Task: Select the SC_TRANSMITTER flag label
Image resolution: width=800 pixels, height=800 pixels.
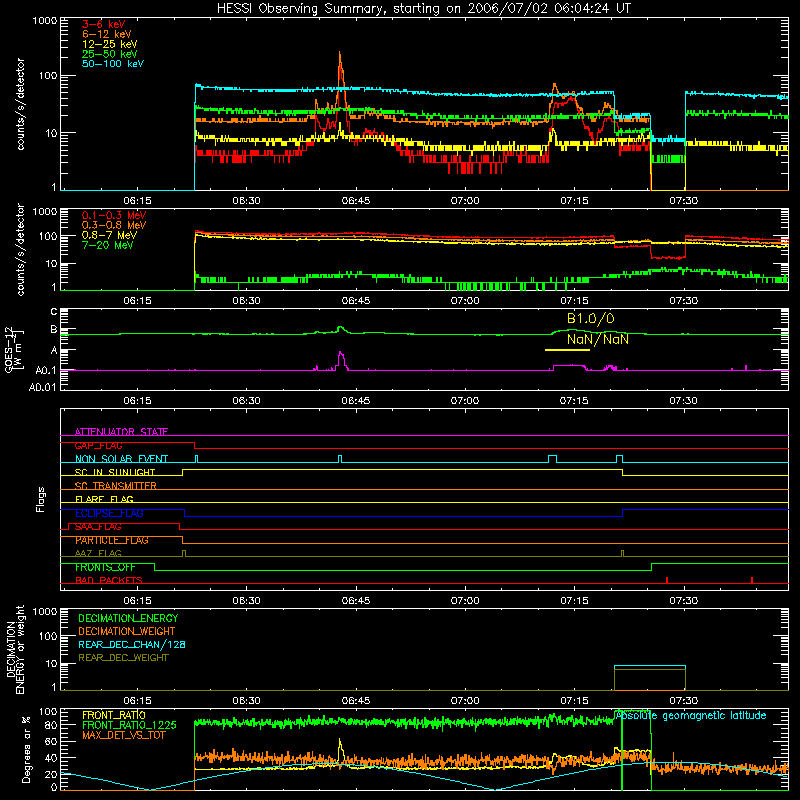Action: point(115,486)
